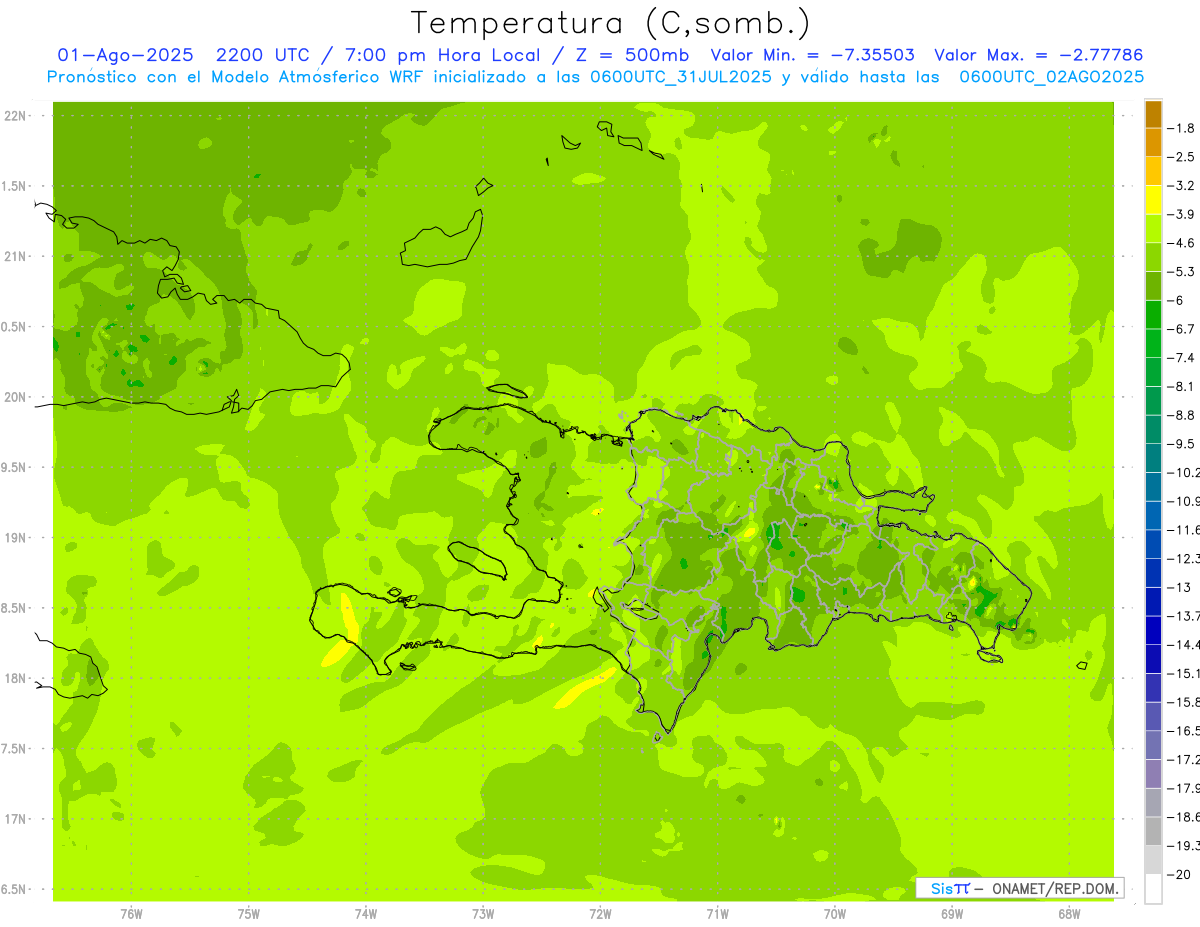Pick the lime swatch between -3.9 and -4.6
The width and height of the screenshot is (1200, 927).
(1153, 229)
